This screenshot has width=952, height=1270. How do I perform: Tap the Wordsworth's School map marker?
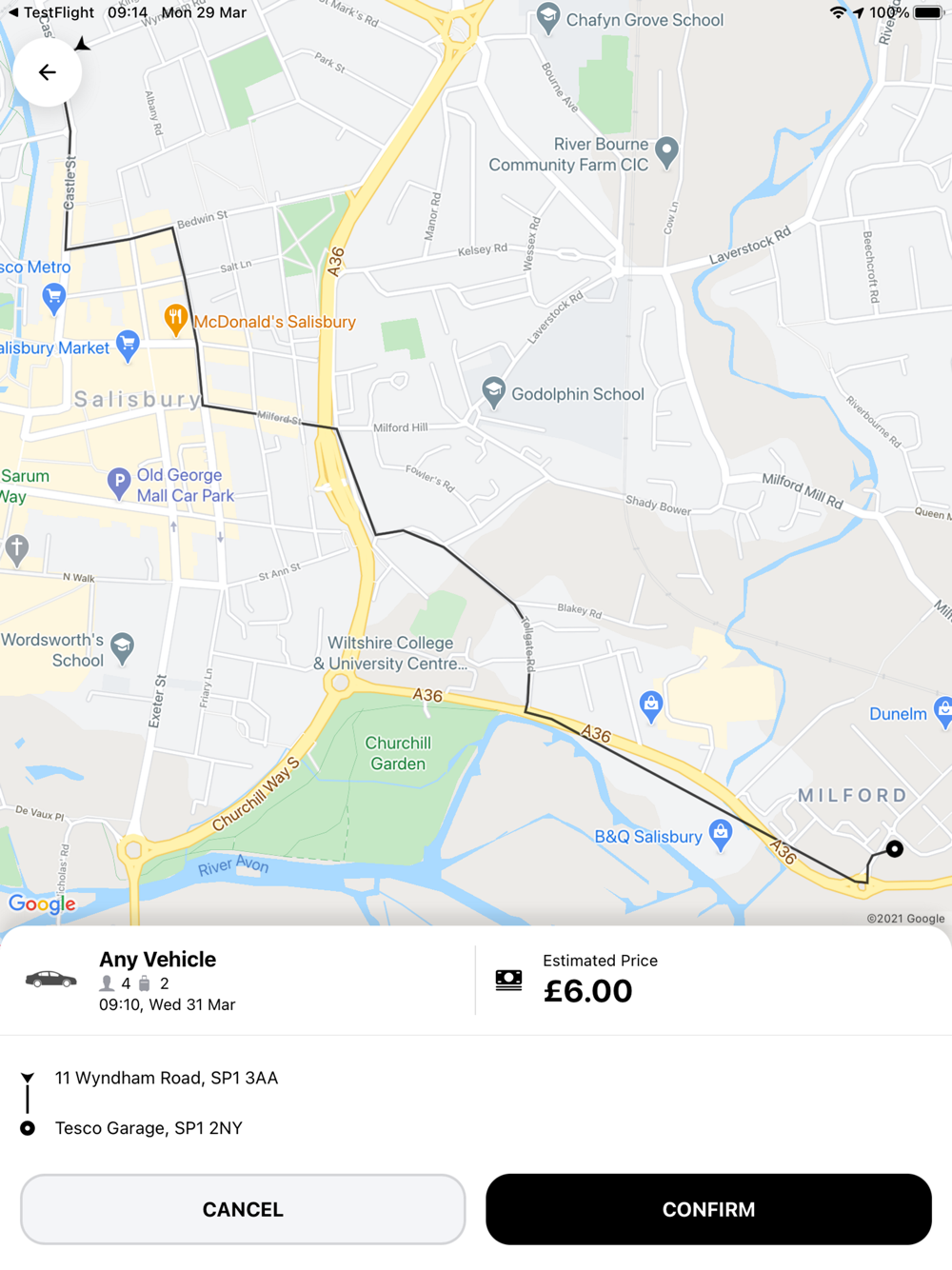[x=122, y=648]
